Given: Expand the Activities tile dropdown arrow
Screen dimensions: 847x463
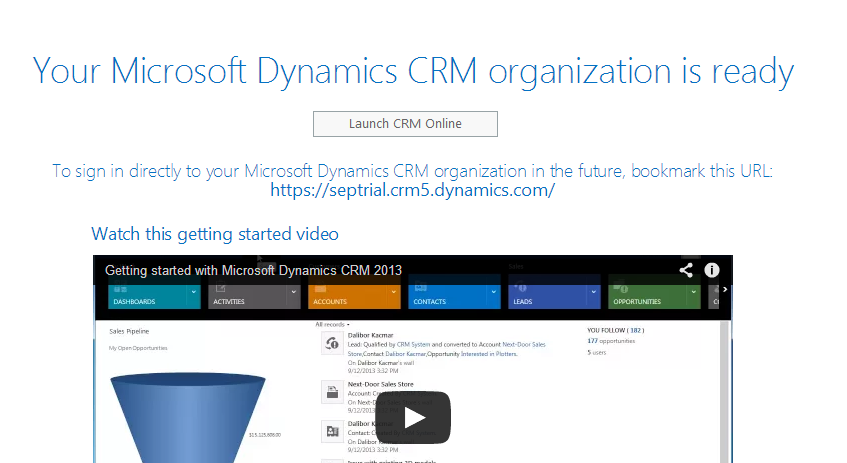Looking at the screenshot, I should click(x=293, y=293).
